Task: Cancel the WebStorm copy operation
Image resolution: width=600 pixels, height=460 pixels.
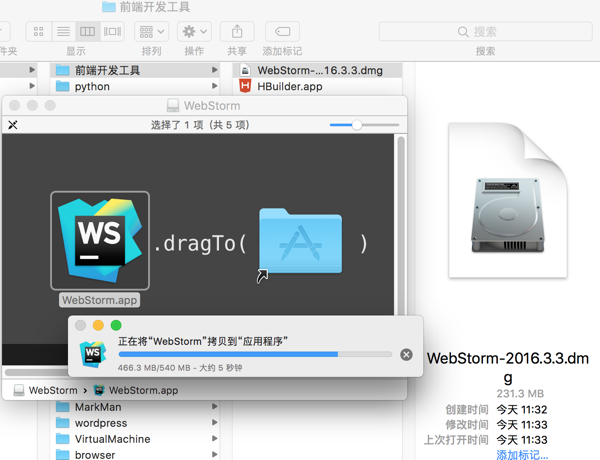Action: [x=406, y=355]
